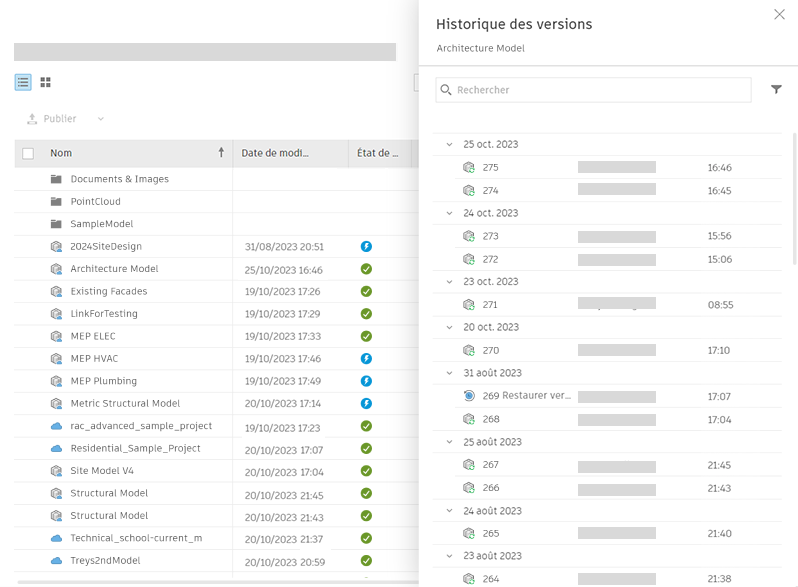Click the cloud icon beside Treys2ndModel
The width and height of the screenshot is (798, 587).
click(x=56, y=561)
